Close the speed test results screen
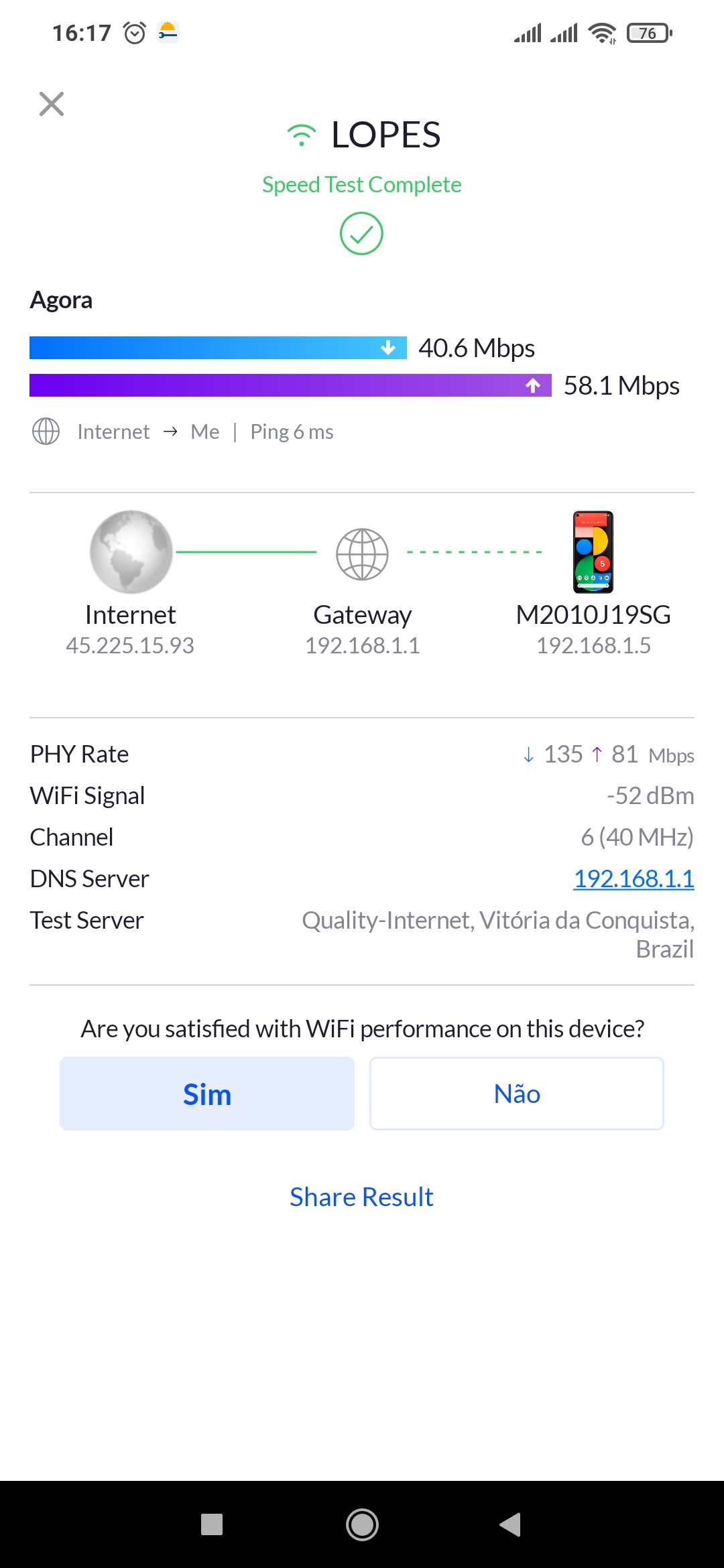This screenshot has width=724, height=1568. (x=52, y=104)
